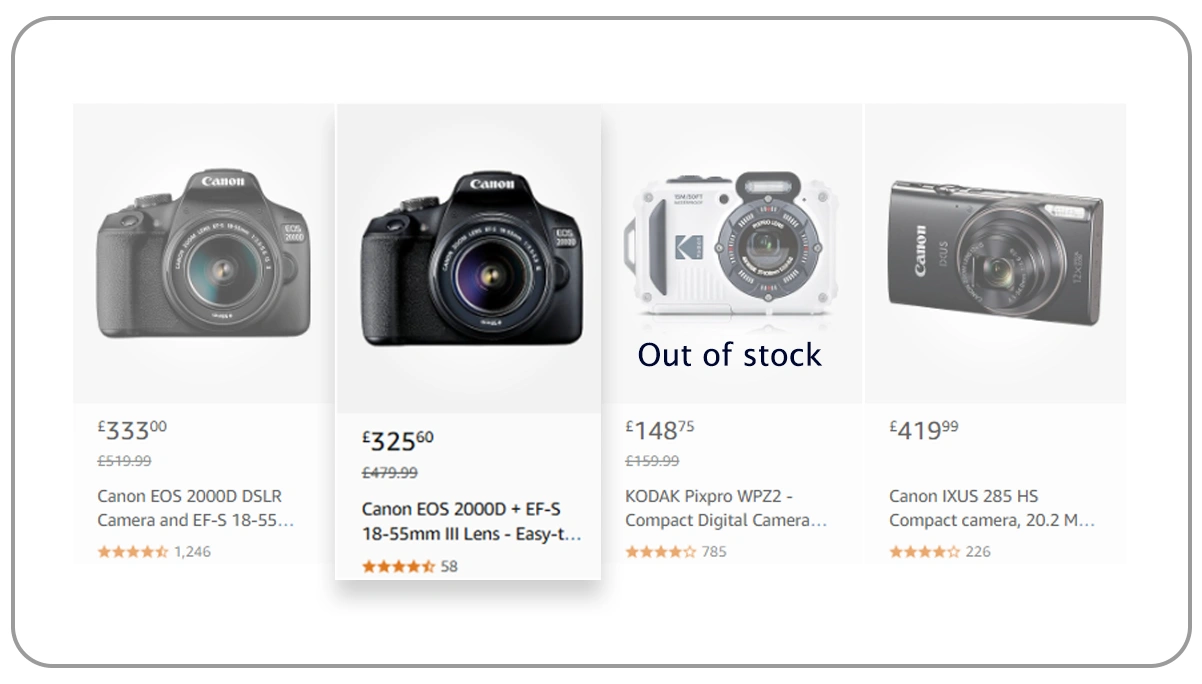
Task: Open the Canon EOS 2000D + EF-S title link
Action: point(471,521)
